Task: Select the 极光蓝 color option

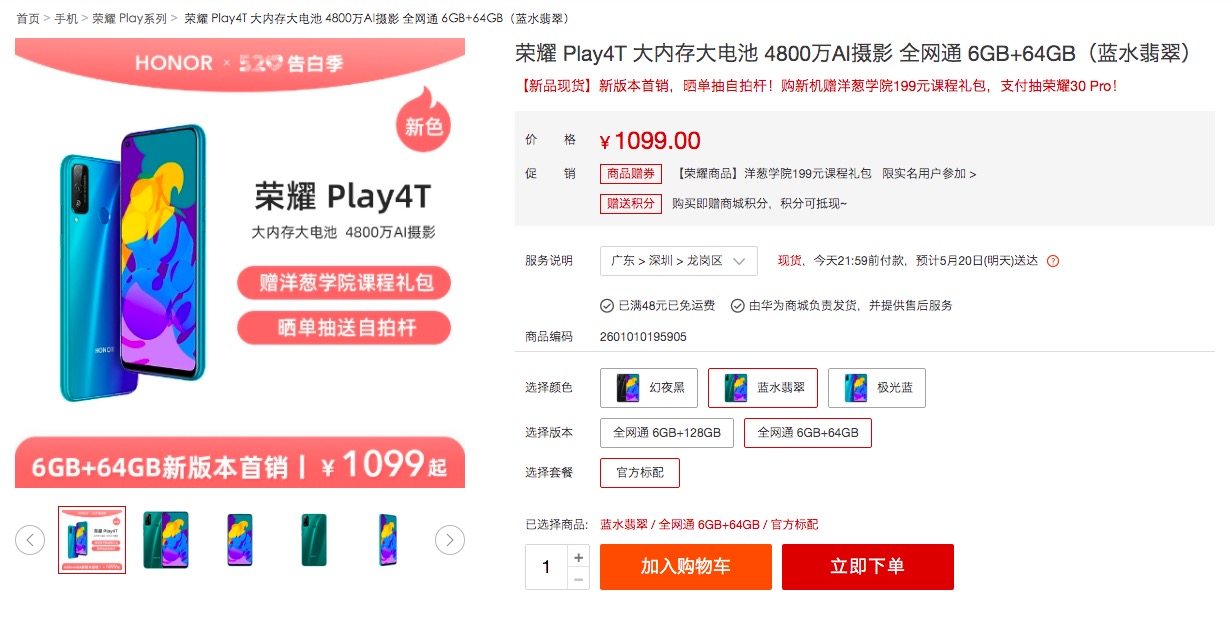Action: point(877,388)
